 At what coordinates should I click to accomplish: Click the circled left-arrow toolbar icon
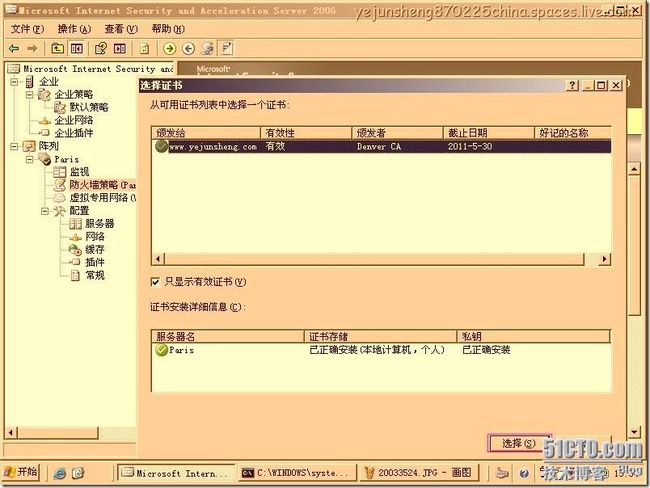click(189, 49)
